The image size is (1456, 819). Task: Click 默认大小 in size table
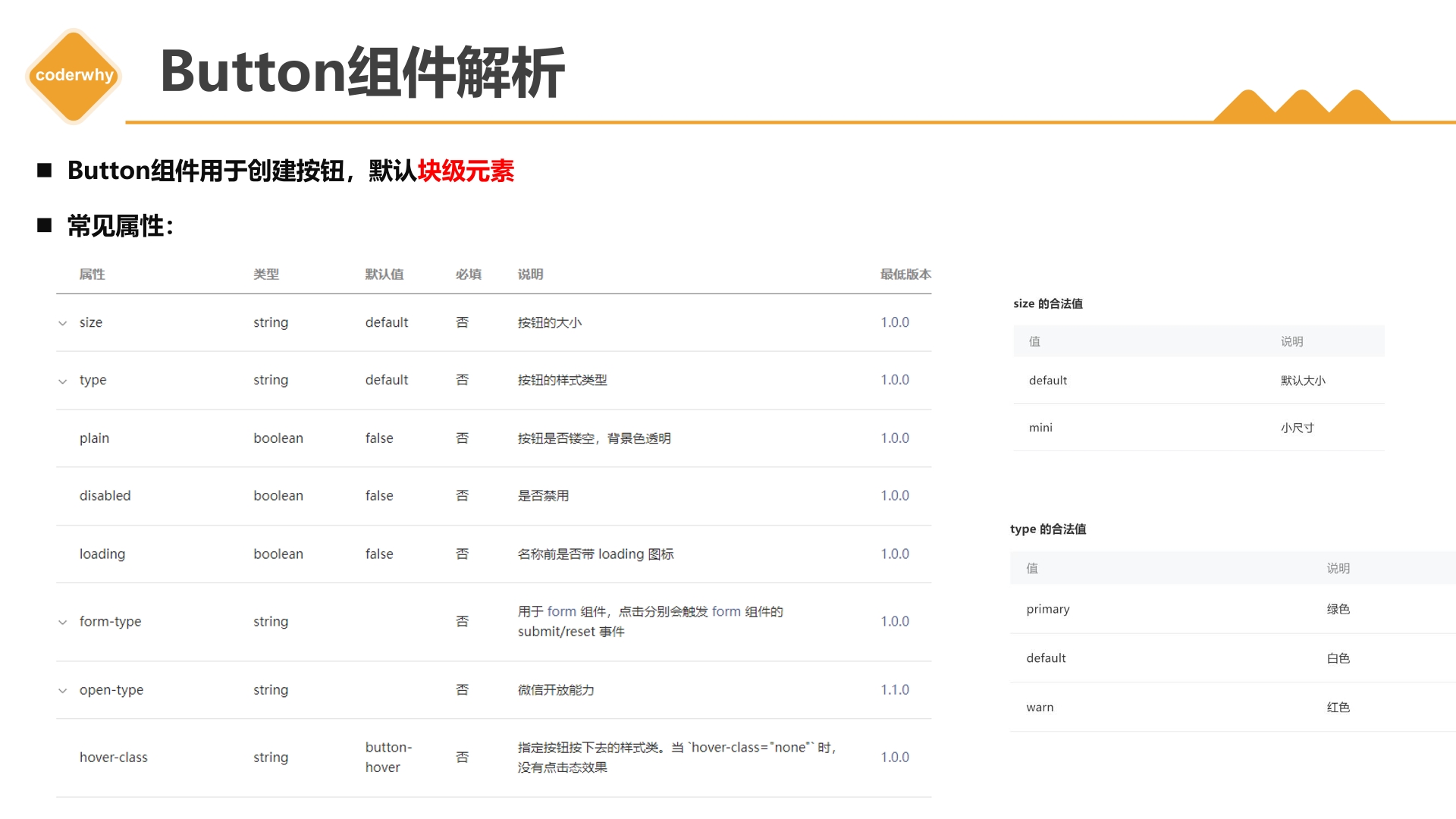1303,380
